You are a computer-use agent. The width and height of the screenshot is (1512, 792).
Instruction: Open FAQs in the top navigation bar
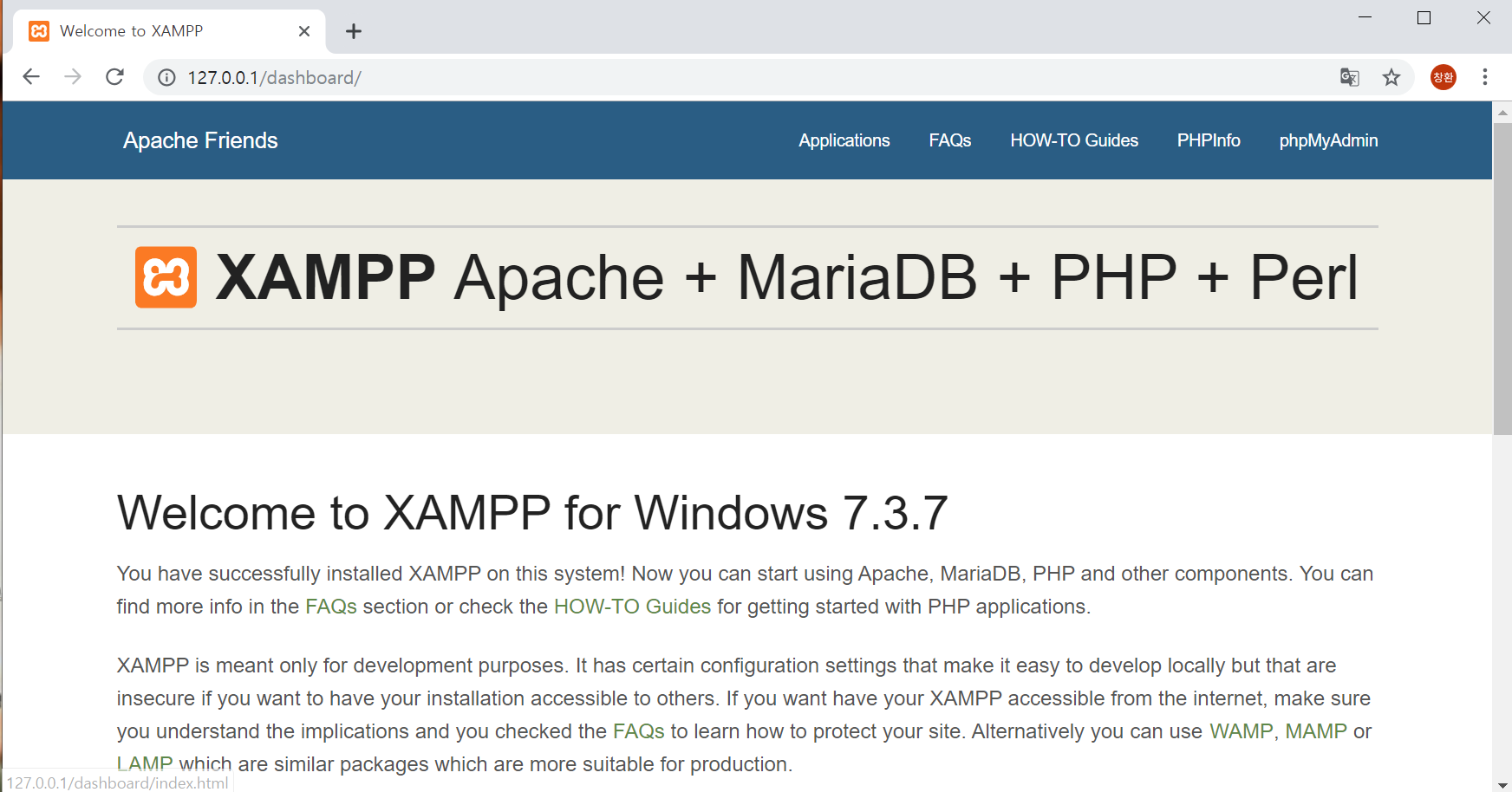click(950, 140)
